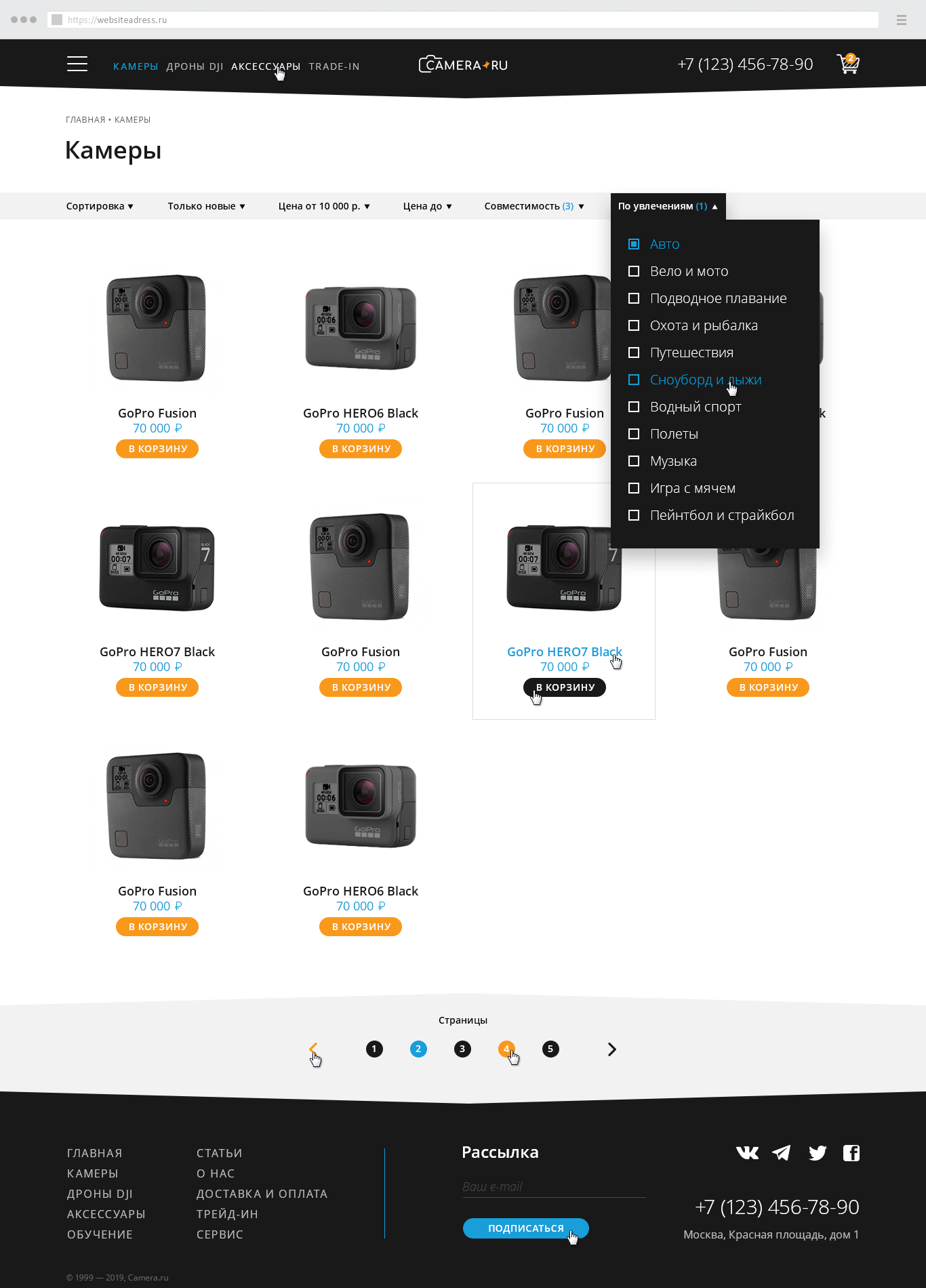This screenshot has height=1288, width=926.
Task: Open the Twitter profile icon
Action: coord(818,1152)
